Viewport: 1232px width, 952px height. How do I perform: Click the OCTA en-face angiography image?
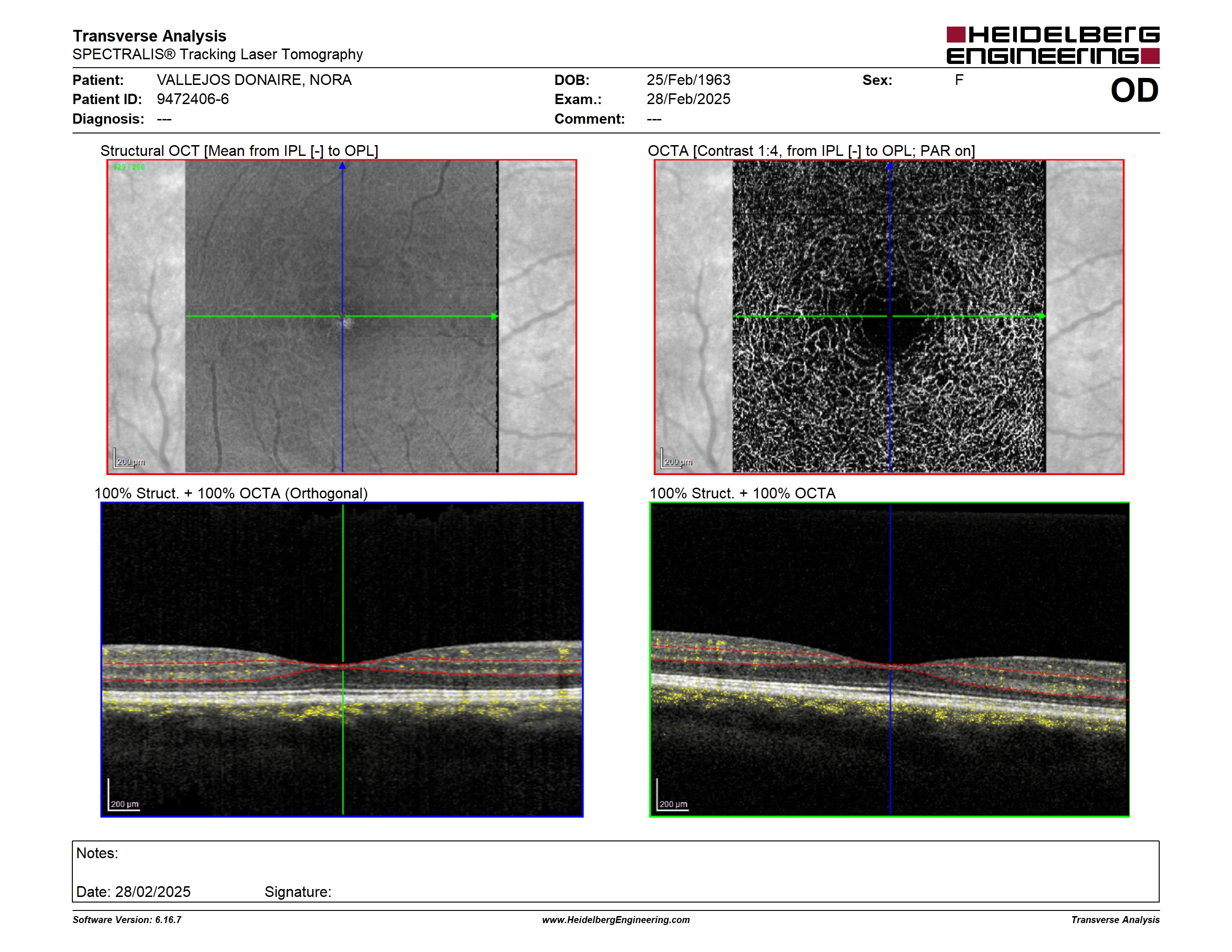tap(889, 317)
